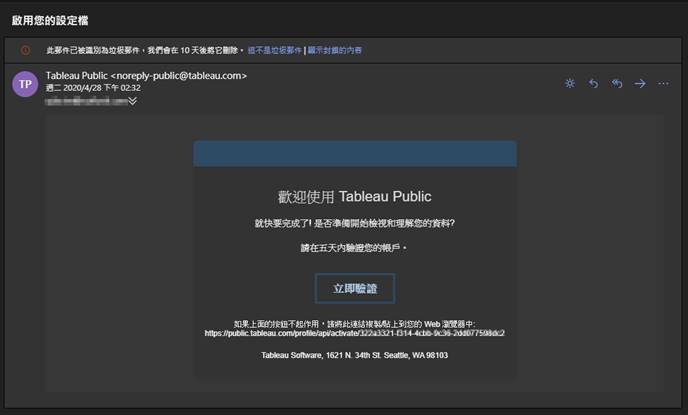Click the 歡迎使用 Tableau Public heading
Viewport: 688px width, 415px height.
(355, 197)
